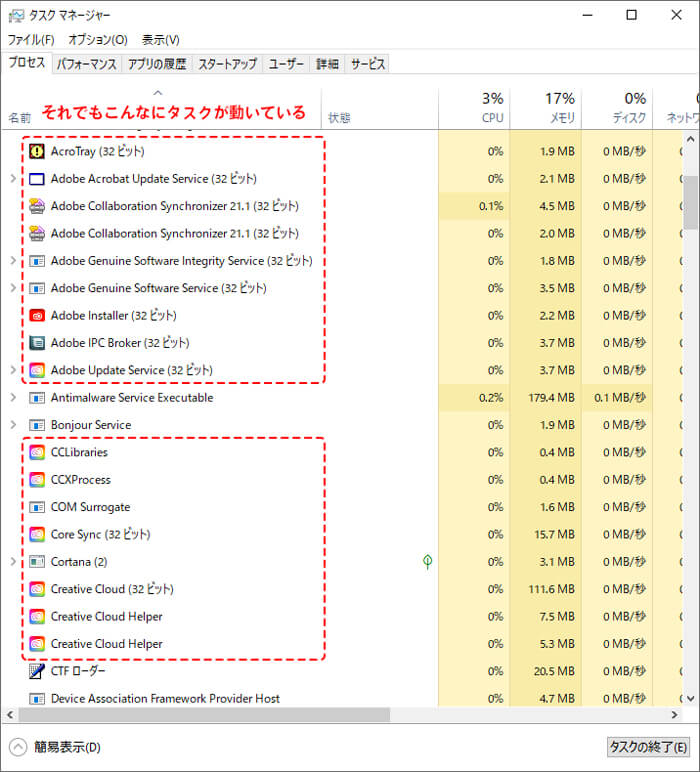
Task: Expand Adobe Genuine Software Service row
Action: (x=13, y=288)
